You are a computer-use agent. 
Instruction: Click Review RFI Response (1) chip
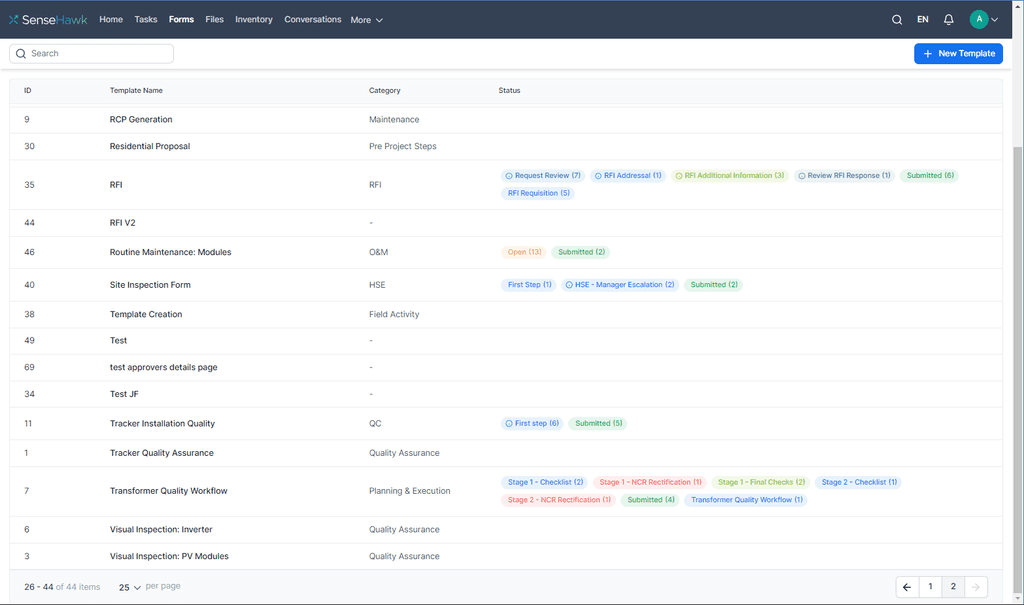pyautogui.click(x=844, y=176)
